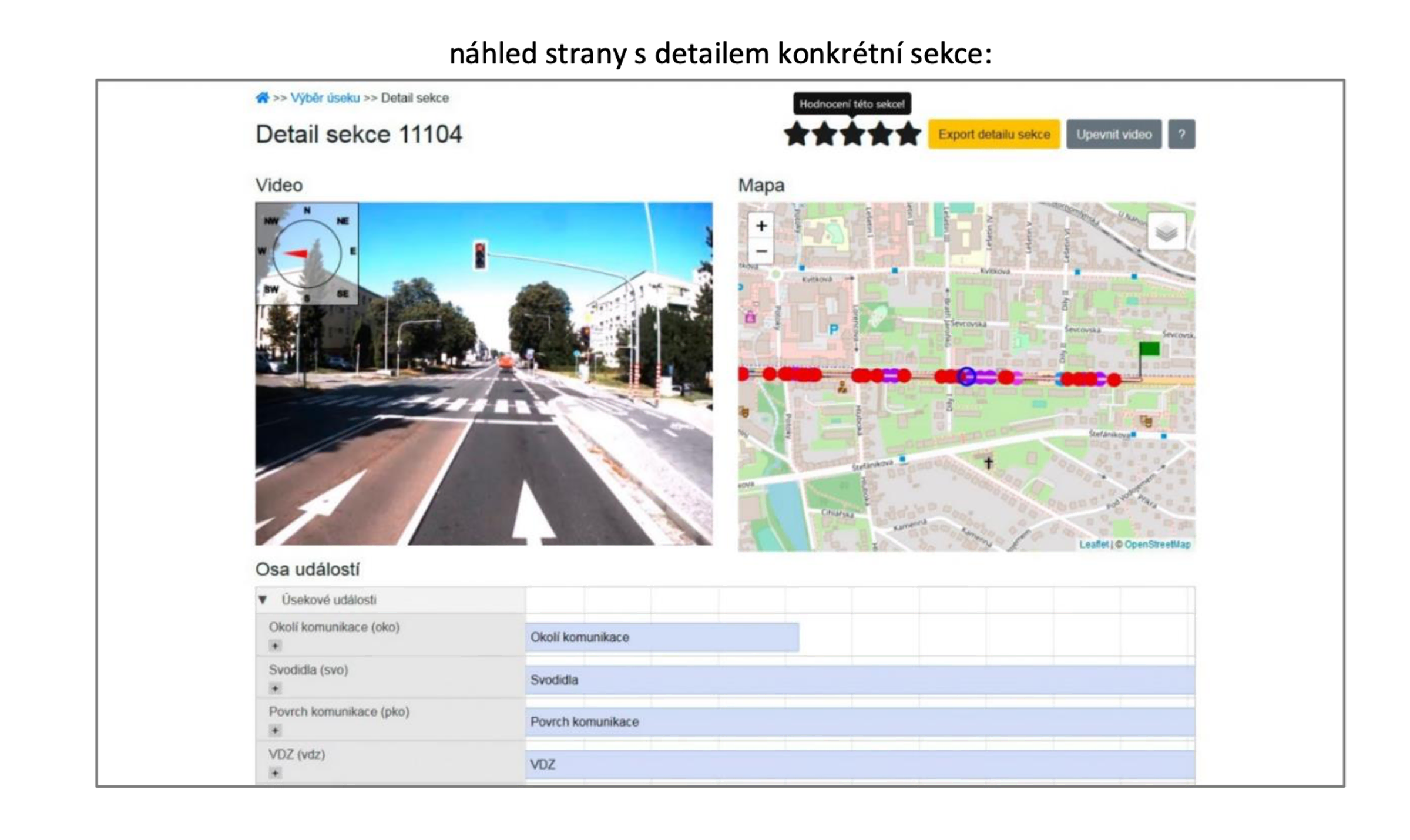This screenshot has width=1410, height=840.
Task: Open the Výběr úseku breadcrumb link
Action: [325, 98]
